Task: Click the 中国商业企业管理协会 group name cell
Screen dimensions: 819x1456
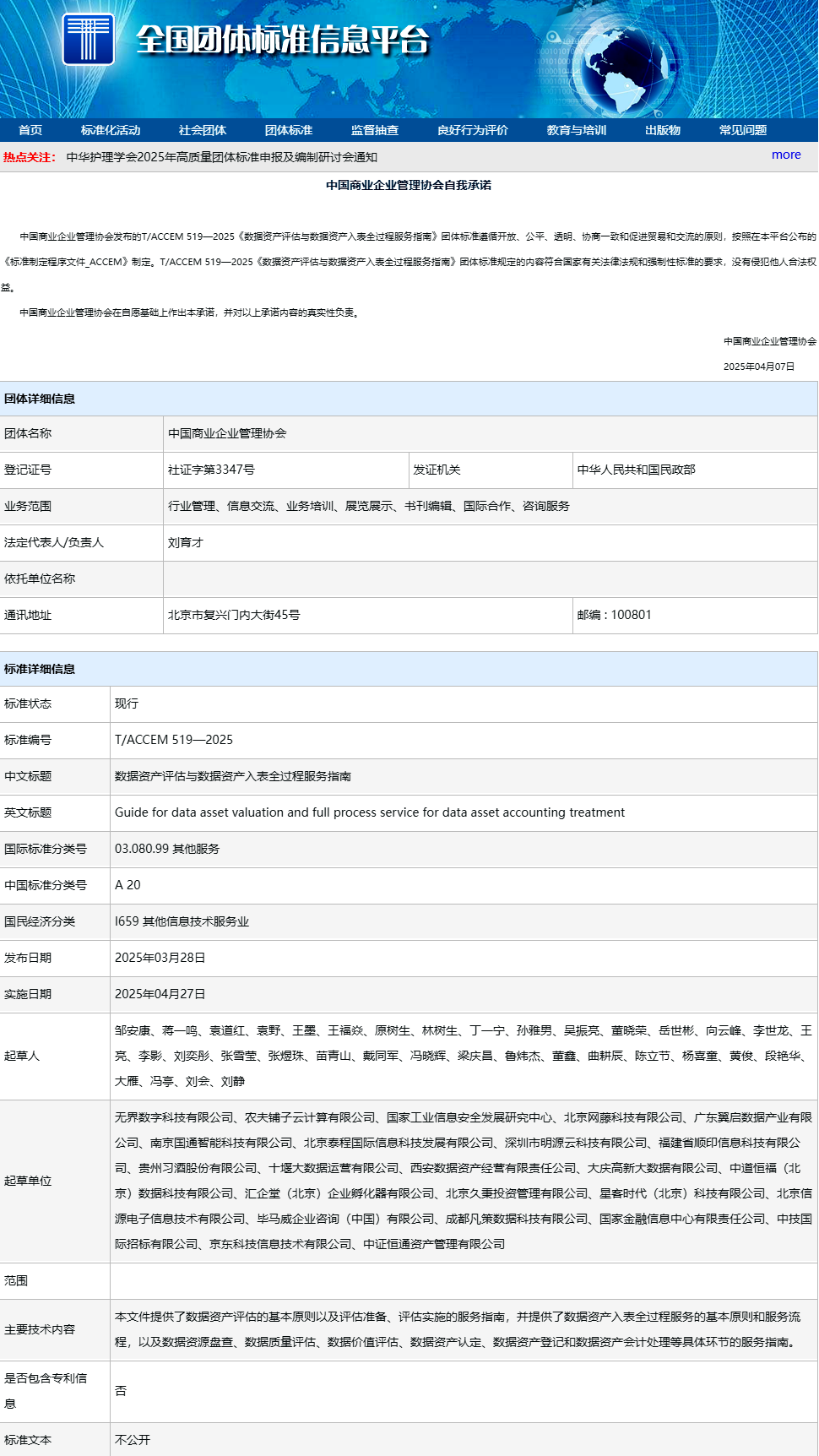Action: (x=227, y=433)
